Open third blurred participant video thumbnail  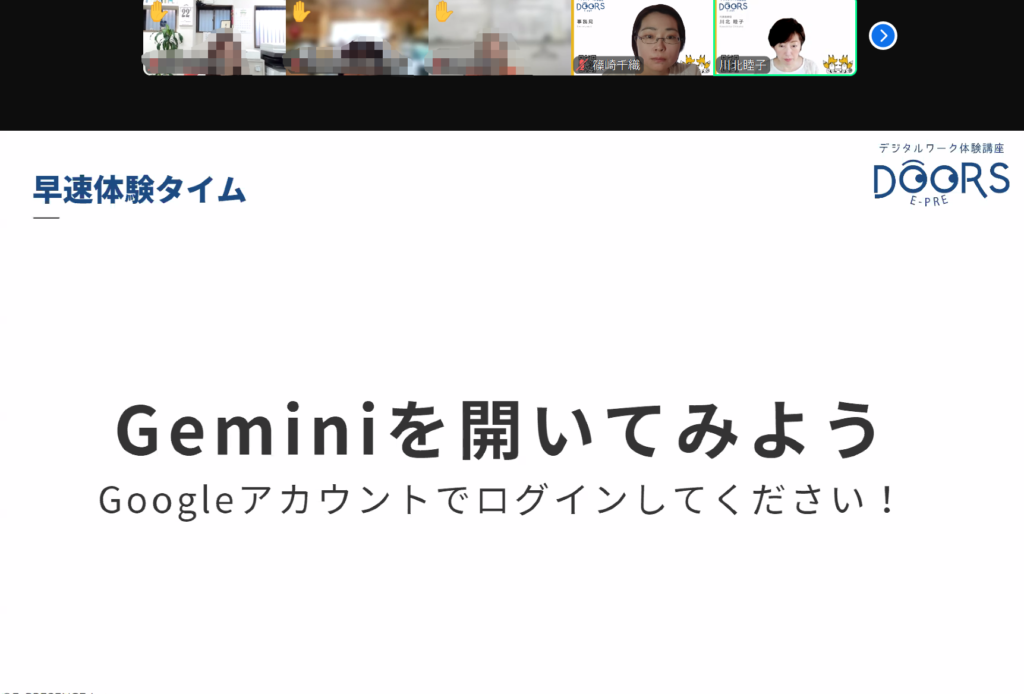[x=500, y=37]
